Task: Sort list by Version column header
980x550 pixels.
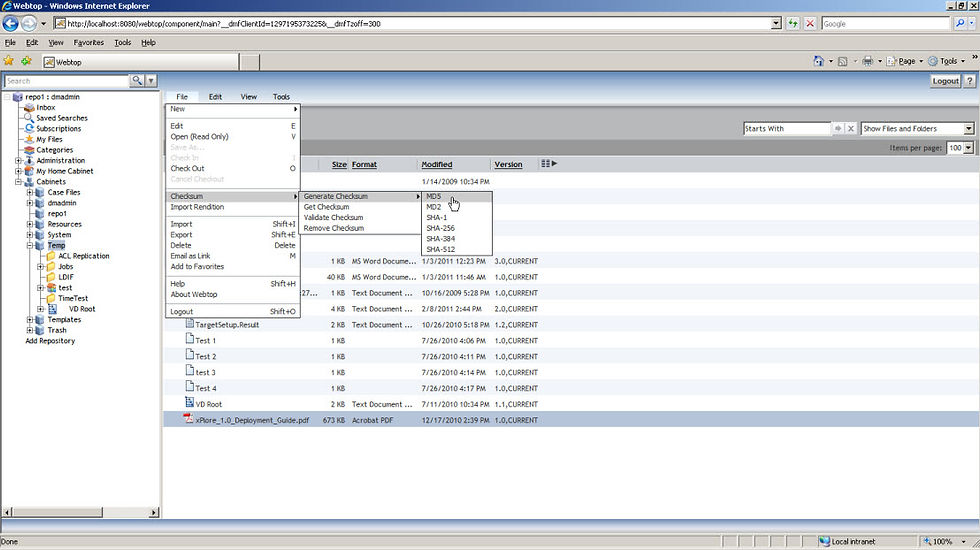Action: (508, 164)
